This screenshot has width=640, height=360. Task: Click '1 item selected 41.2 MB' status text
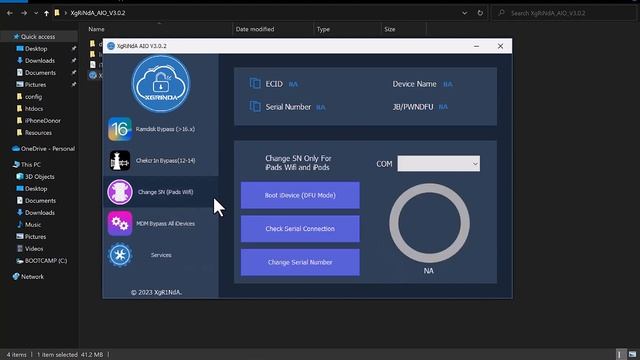(x=70, y=355)
